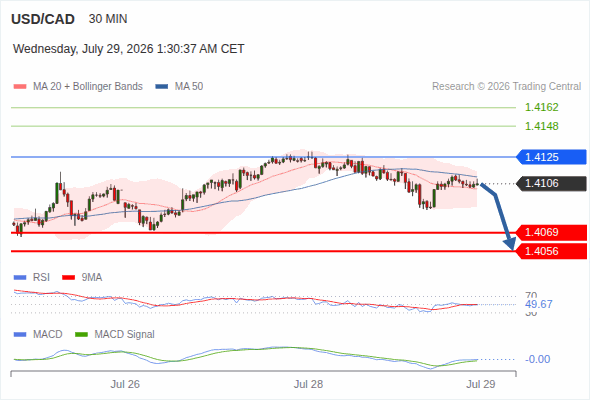This screenshot has height=400, width=590.
Task: Click the MACD Signal green legend swatch
Action: [x=82, y=335]
